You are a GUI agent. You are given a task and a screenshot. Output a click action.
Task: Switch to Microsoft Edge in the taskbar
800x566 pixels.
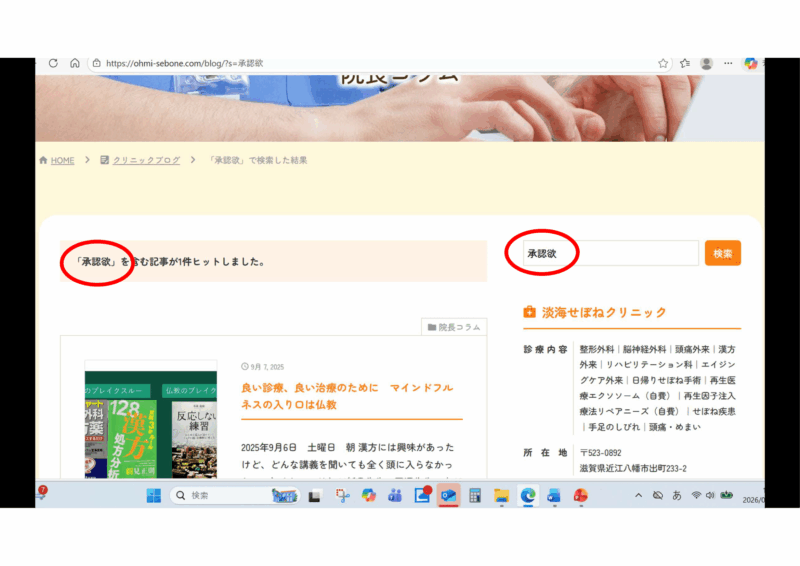click(x=528, y=496)
